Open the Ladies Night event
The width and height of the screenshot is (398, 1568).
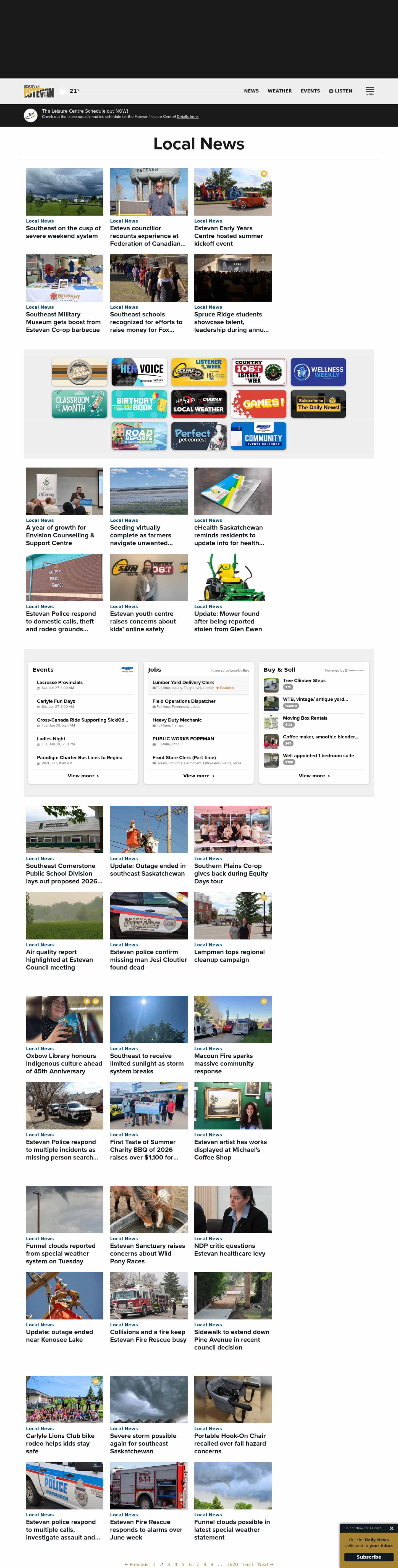[x=51, y=739]
